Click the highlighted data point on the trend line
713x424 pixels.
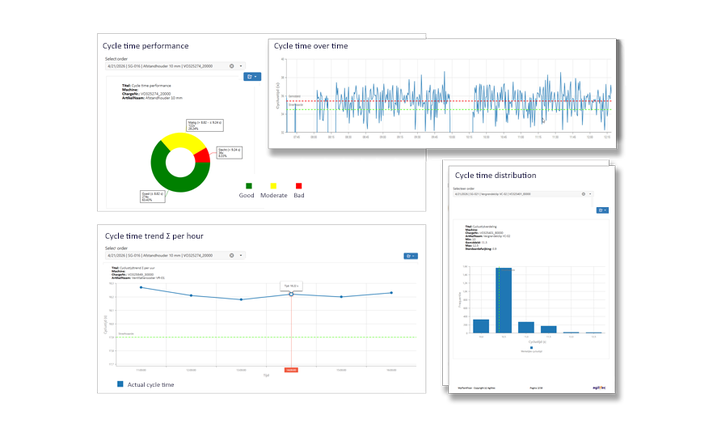(x=291, y=294)
